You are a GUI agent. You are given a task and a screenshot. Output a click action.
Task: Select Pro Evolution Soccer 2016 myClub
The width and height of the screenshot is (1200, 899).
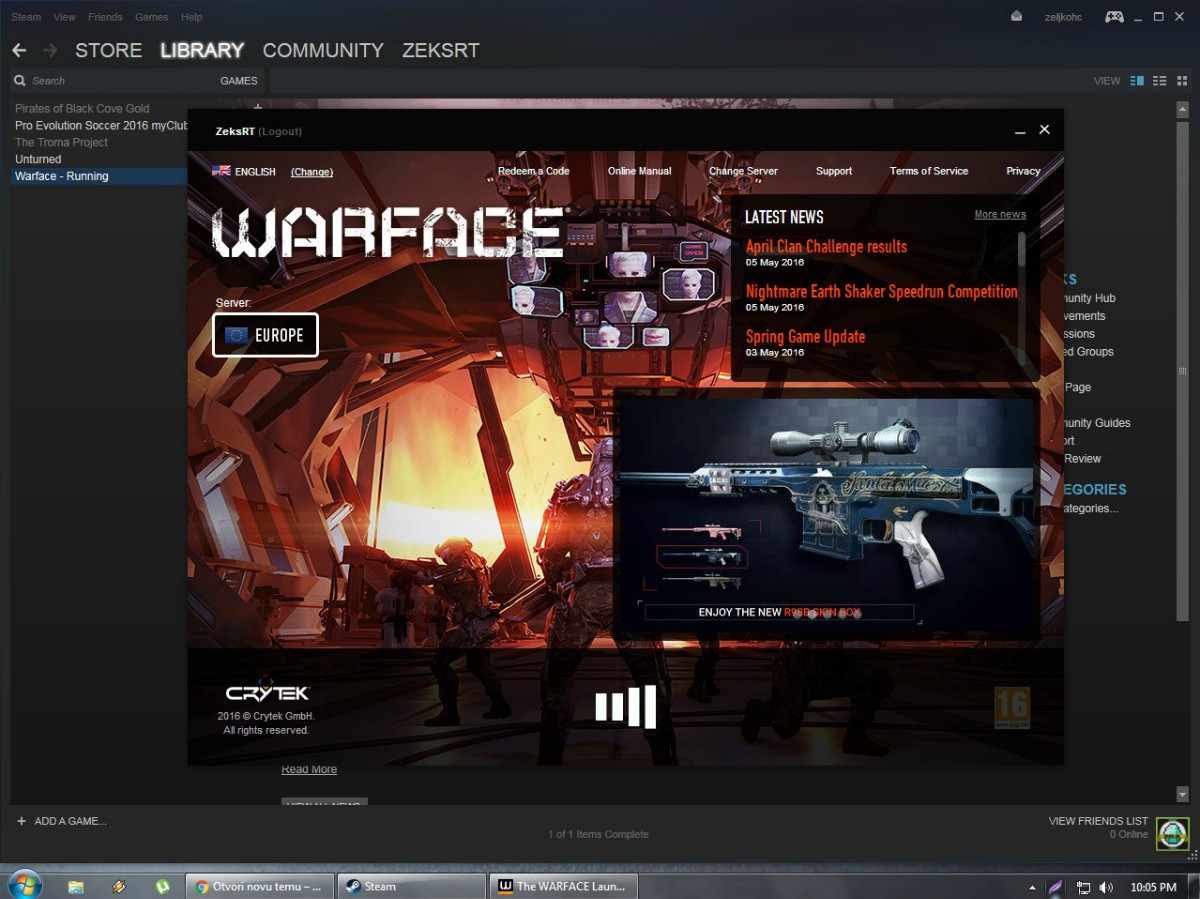click(x=101, y=125)
